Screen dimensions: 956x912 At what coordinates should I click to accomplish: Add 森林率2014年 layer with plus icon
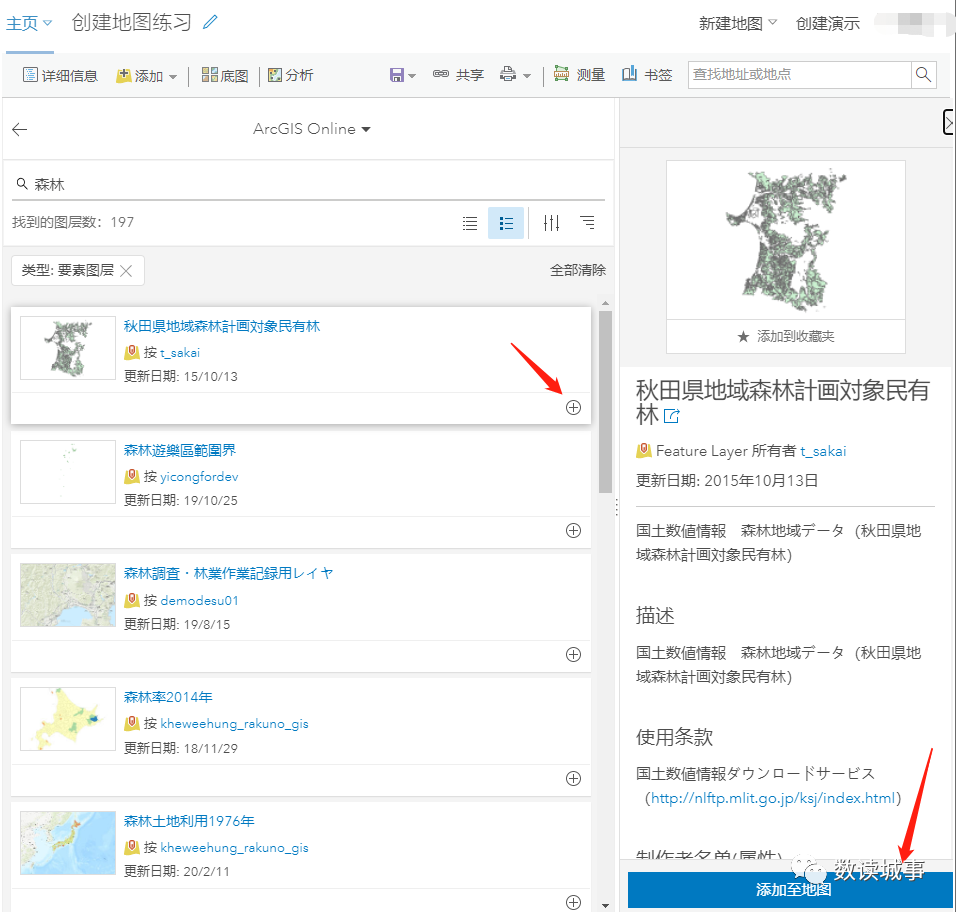pyautogui.click(x=573, y=778)
